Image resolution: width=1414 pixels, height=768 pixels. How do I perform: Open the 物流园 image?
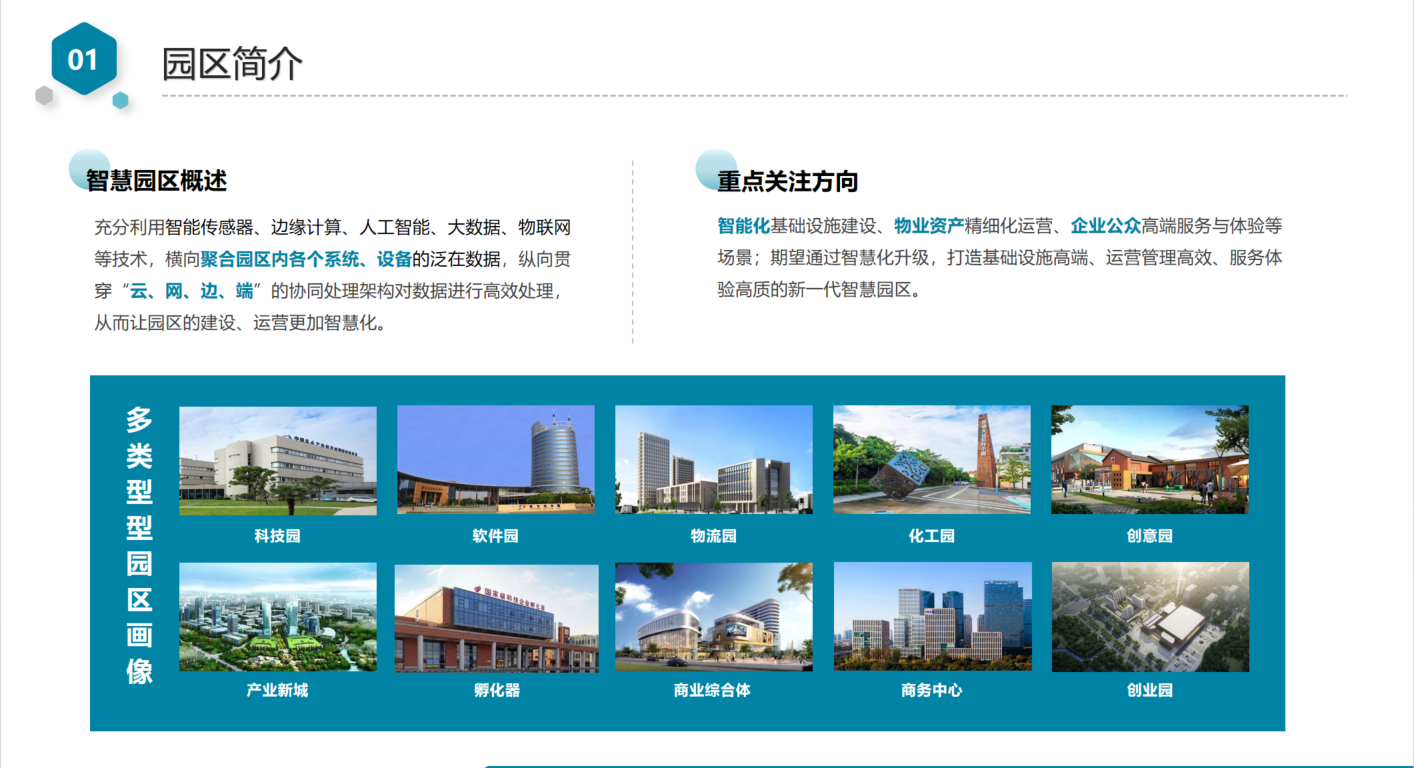point(713,460)
